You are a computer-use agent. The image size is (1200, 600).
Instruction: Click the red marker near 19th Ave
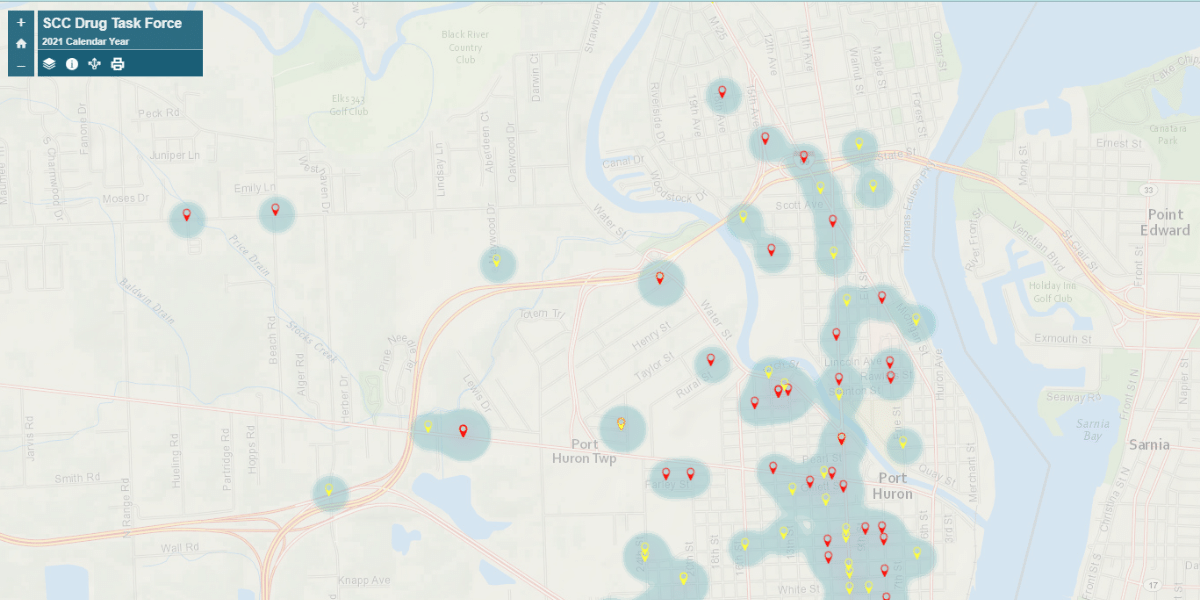tap(722, 92)
